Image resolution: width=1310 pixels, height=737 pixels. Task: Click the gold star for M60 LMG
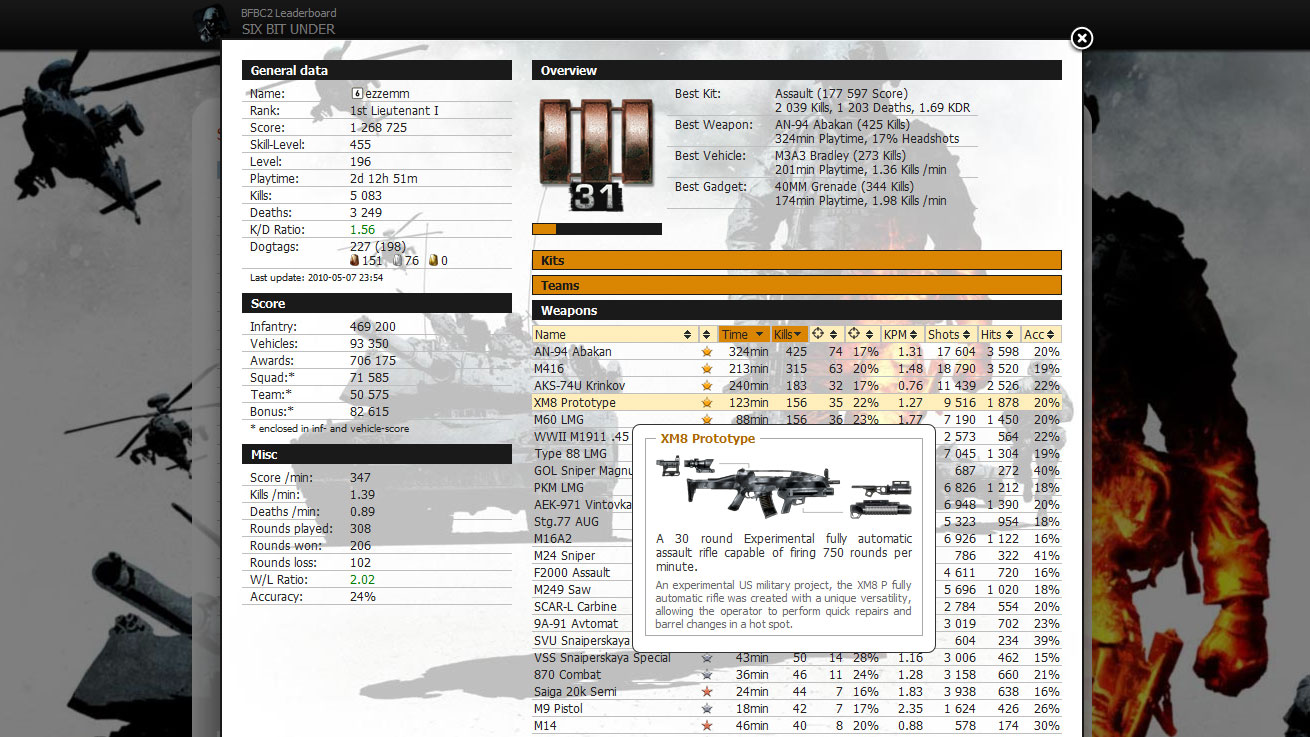(706, 420)
